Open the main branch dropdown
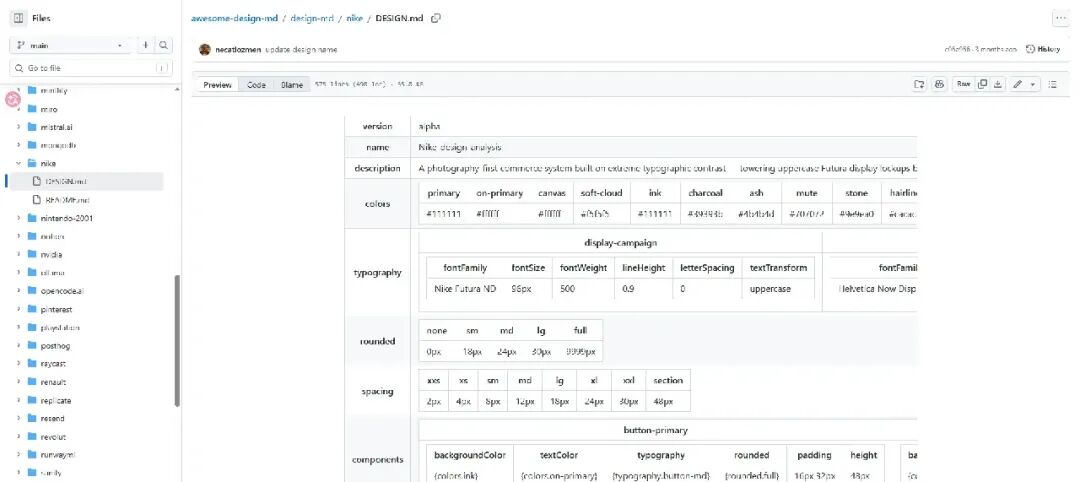The width and height of the screenshot is (1080, 482). coord(72,45)
